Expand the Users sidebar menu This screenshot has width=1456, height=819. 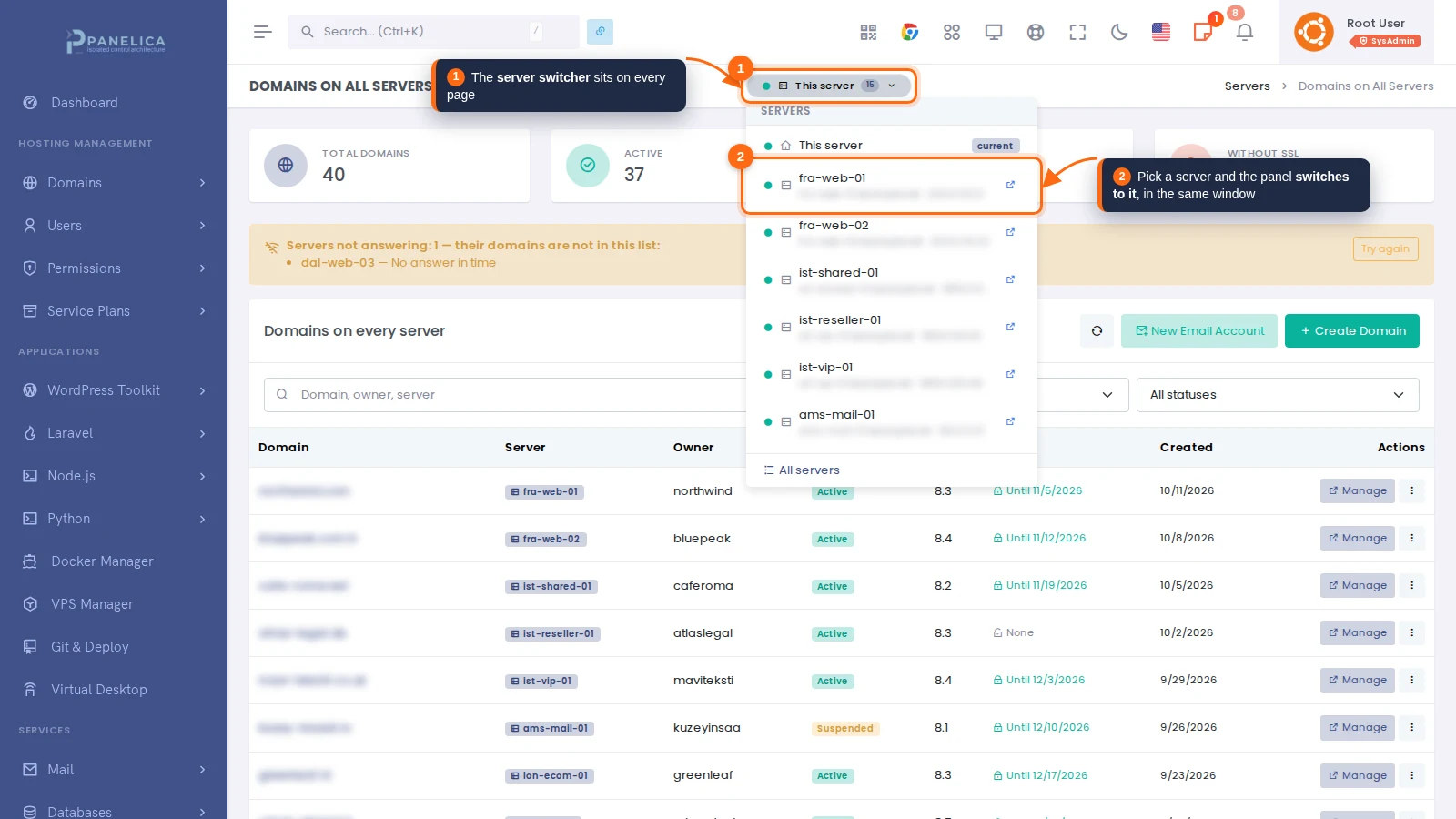click(114, 226)
